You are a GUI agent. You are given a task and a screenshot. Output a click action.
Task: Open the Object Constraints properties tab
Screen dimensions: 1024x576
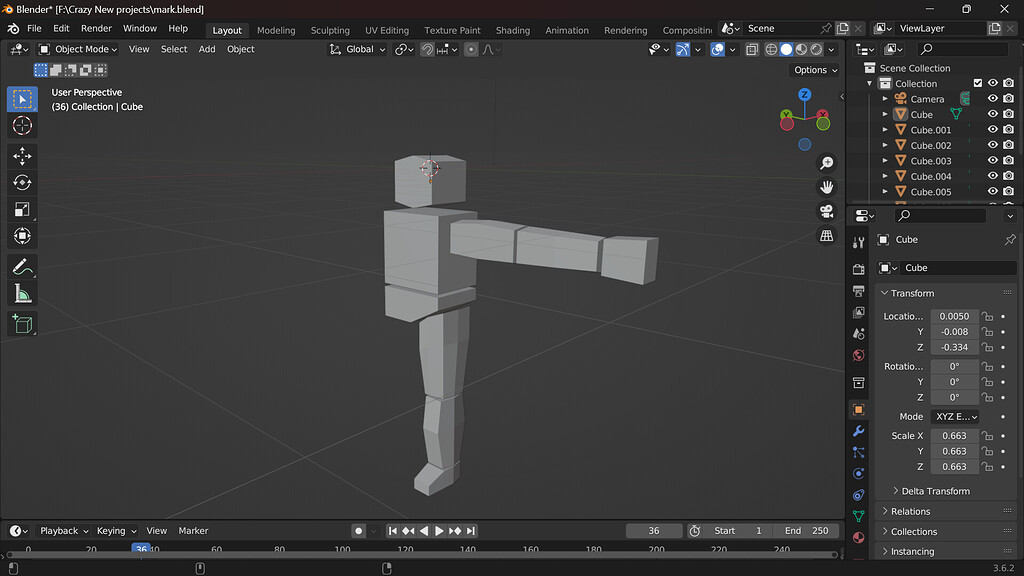(x=859, y=495)
